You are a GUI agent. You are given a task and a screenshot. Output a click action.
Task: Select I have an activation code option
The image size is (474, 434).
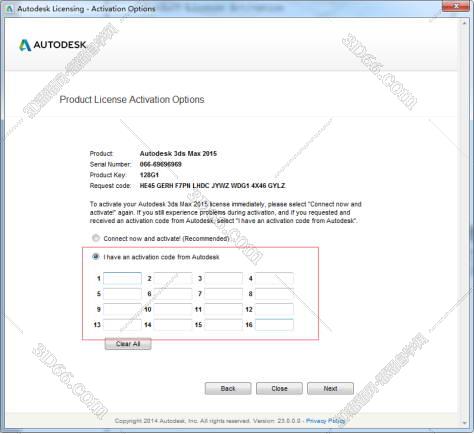pos(96,257)
